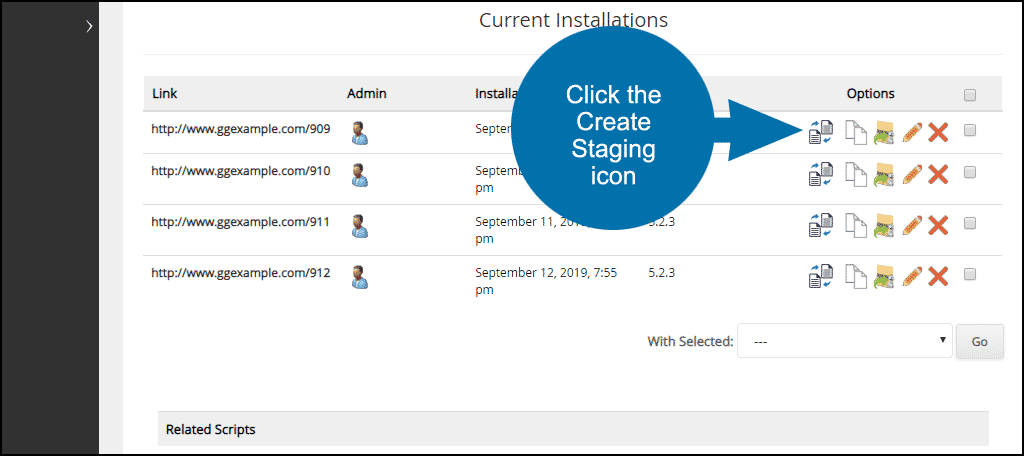The image size is (1024, 456).
Task: Edit the /912 installation with the pencil icon
Action: (x=912, y=276)
